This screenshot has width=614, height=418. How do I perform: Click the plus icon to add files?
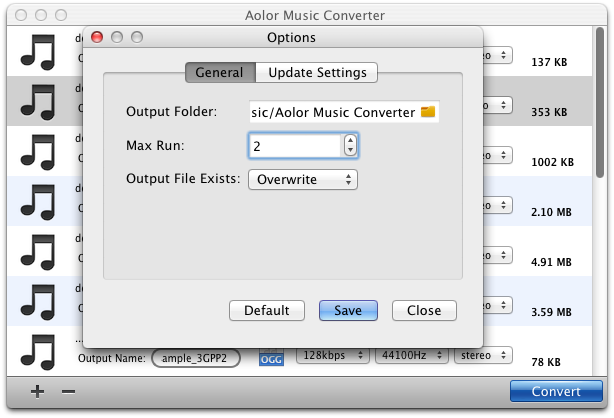(x=37, y=391)
